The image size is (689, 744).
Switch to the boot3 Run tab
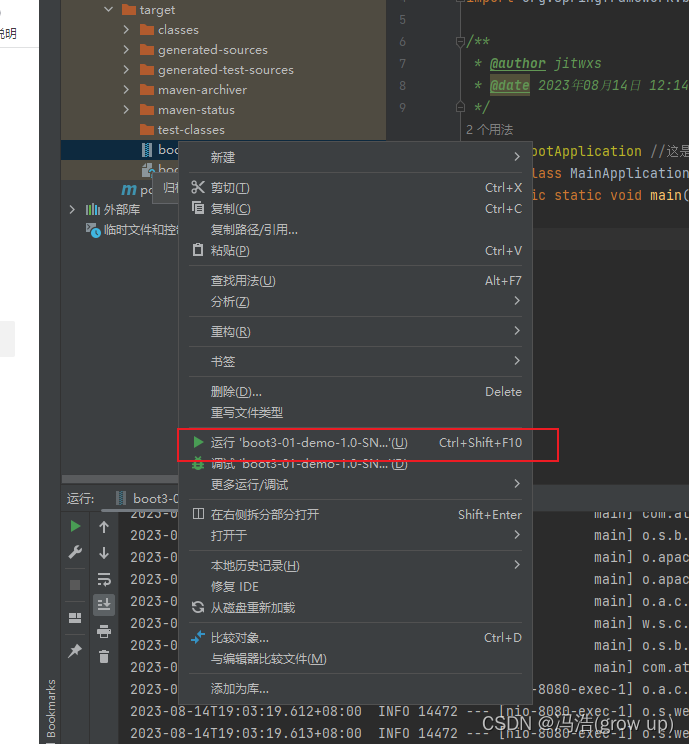point(147,499)
